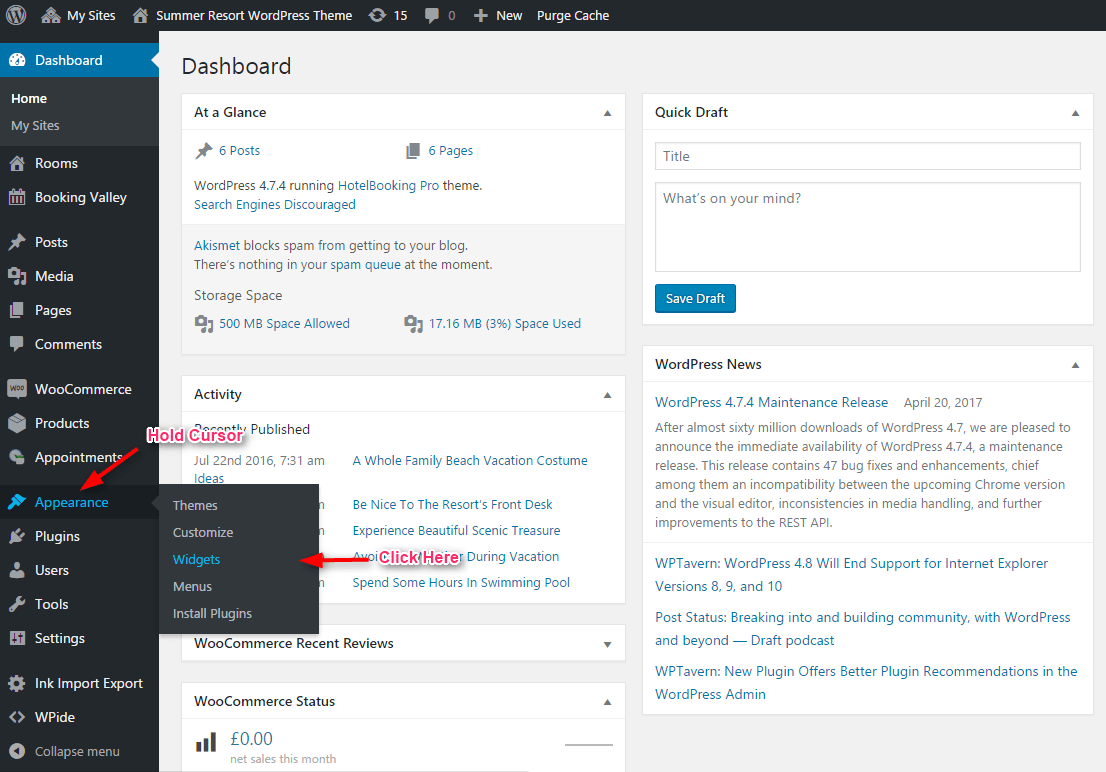Click Purge Cache in admin bar

pyautogui.click(x=573, y=16)
